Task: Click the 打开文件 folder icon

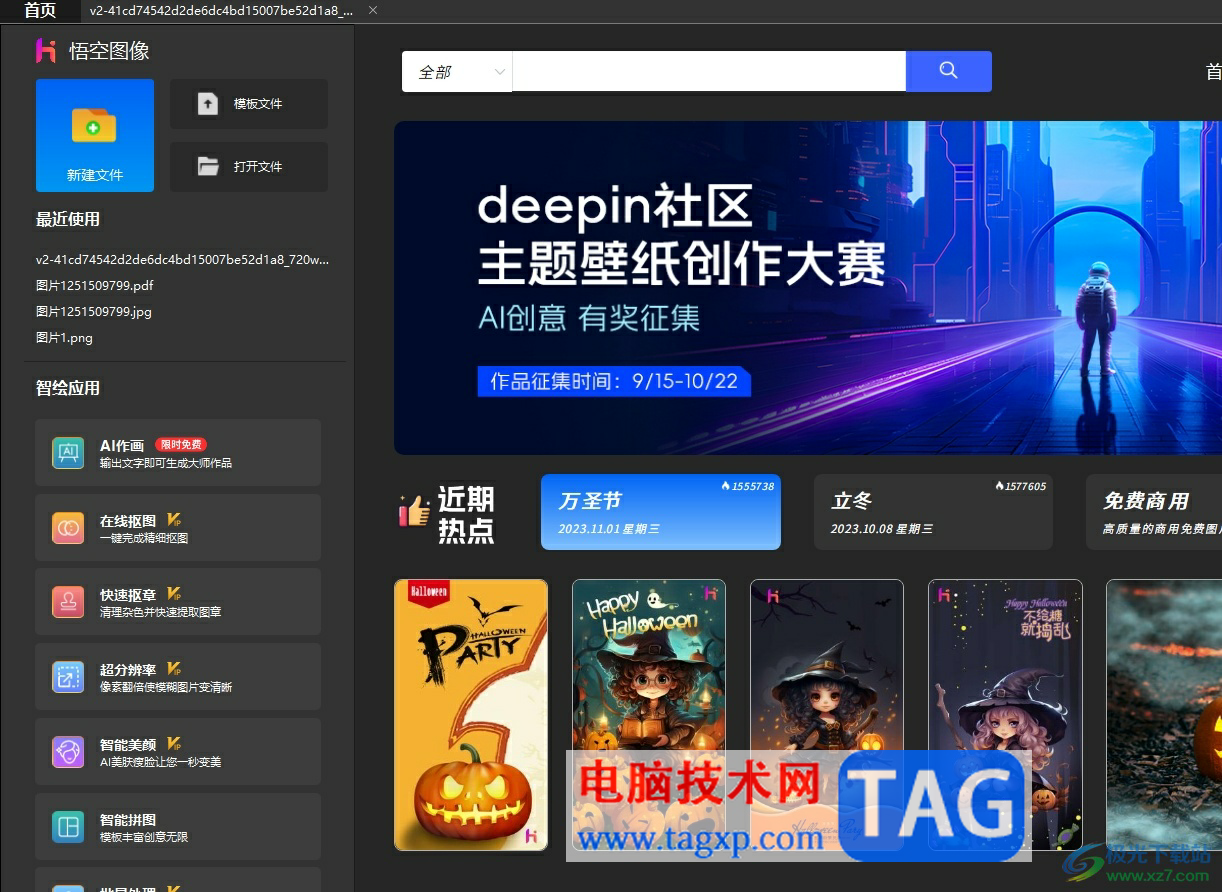Action: (208, 166)
